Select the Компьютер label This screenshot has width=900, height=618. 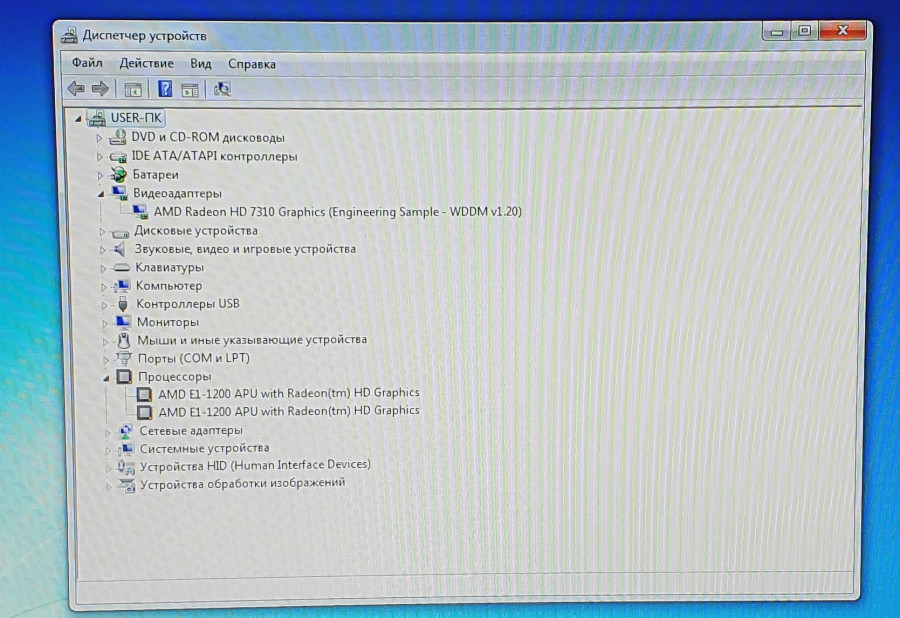[x=169, y=285]
